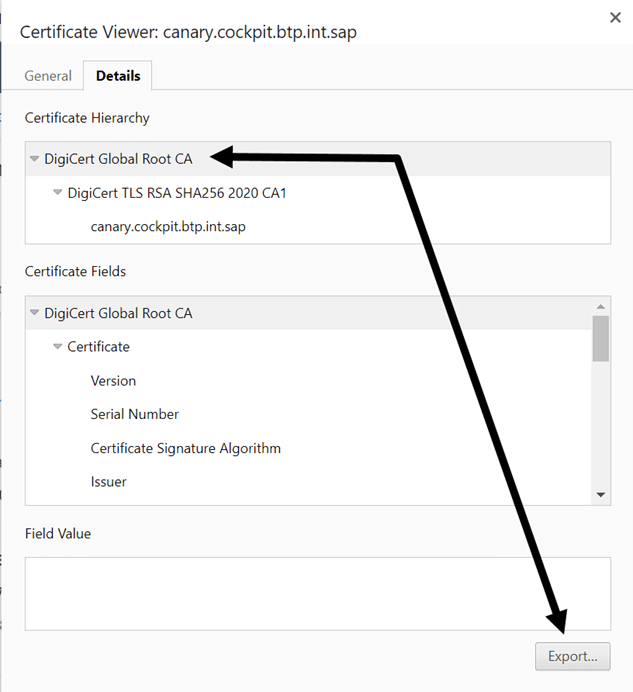Select DigiCert TLS RSA SHA256 2020 CA1 entry
Screen dimensions: 633x692
coord(177,193)
